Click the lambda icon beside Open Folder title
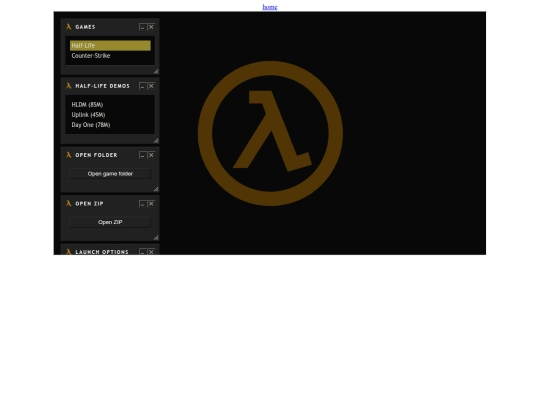This screenshot has height=405, width=540. pos(69,155)
